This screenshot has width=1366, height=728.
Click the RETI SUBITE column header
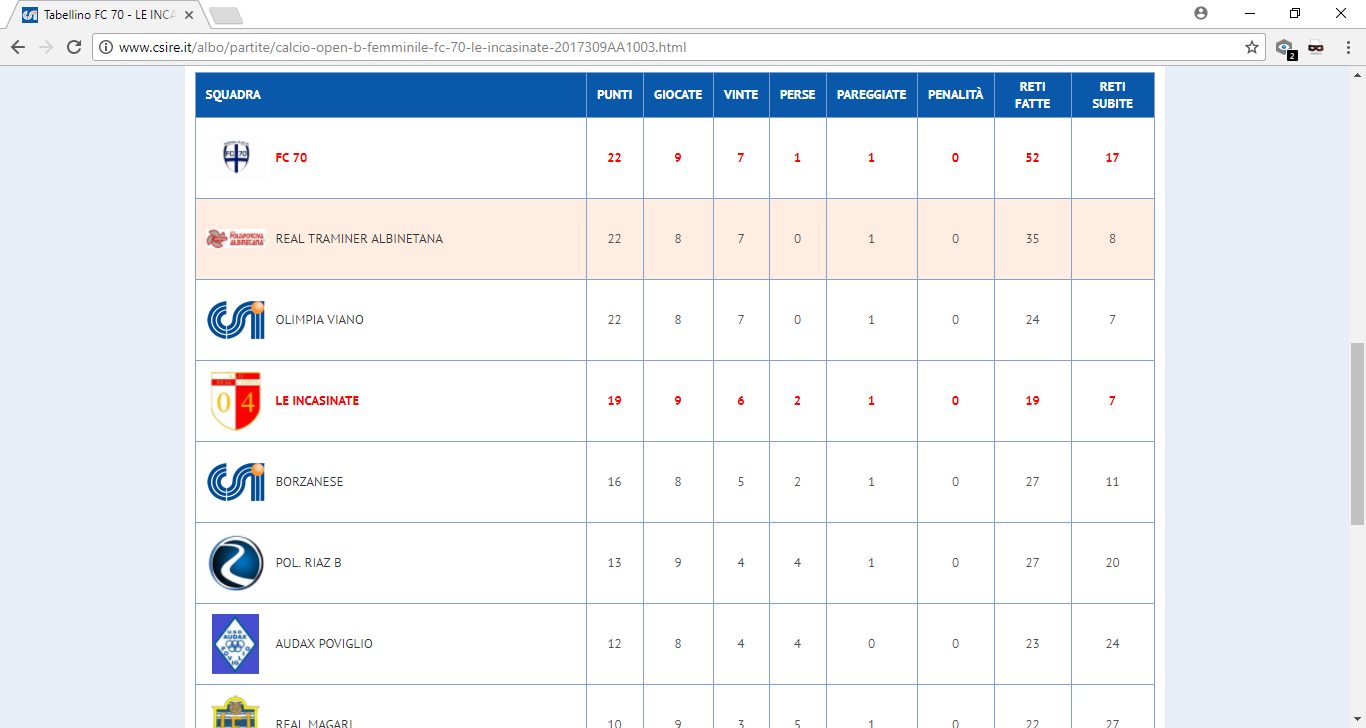[1112, 95]
